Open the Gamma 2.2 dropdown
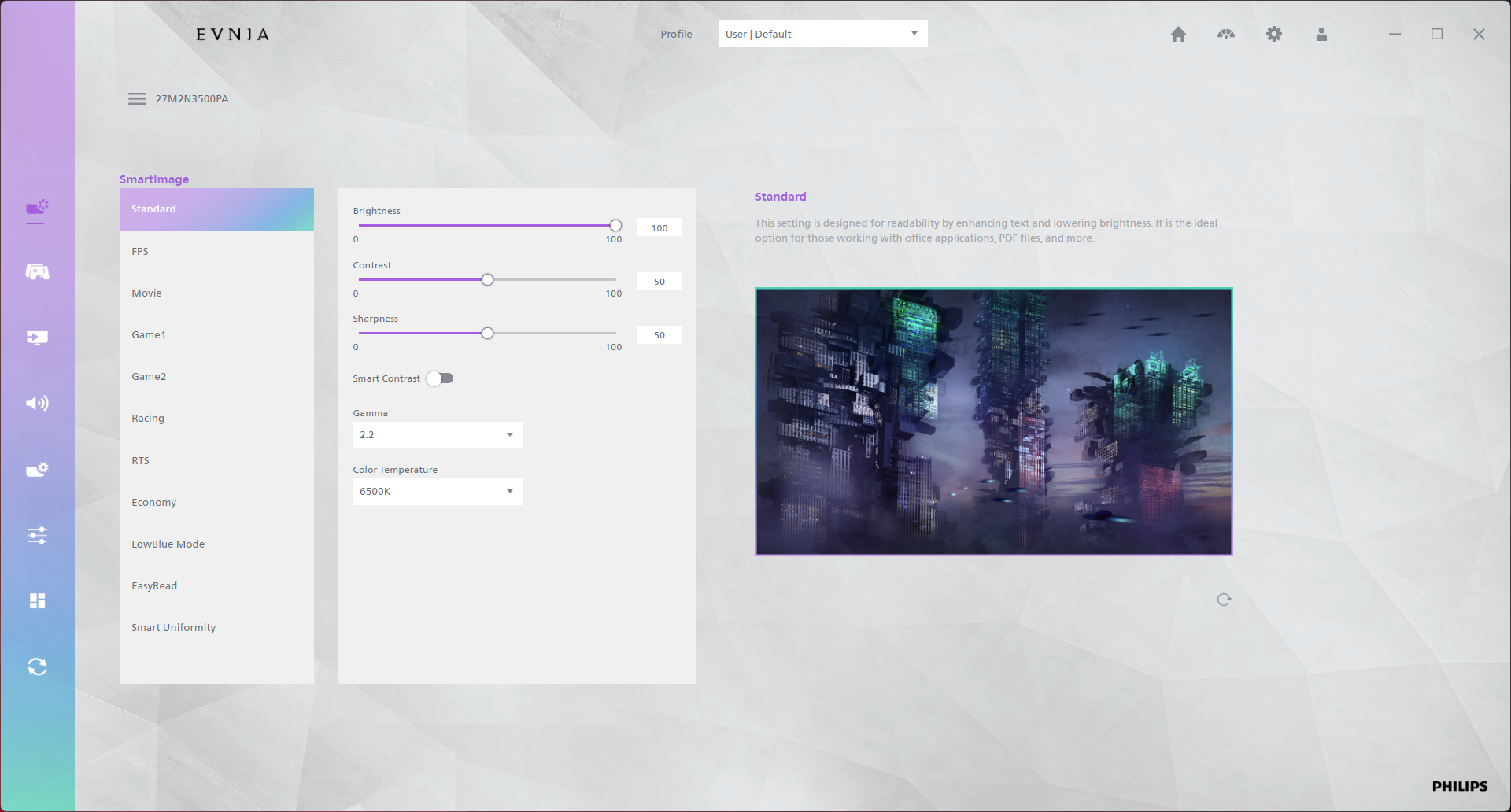 [438, 435]
